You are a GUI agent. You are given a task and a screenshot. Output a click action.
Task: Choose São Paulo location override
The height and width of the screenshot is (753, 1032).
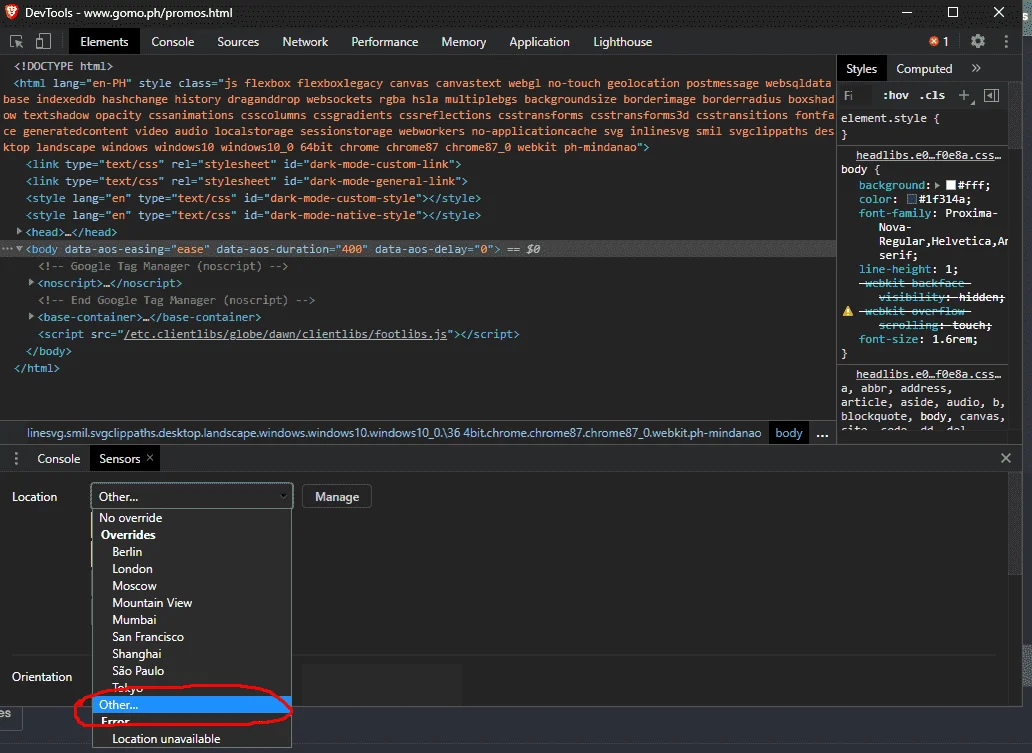(192, 671)
